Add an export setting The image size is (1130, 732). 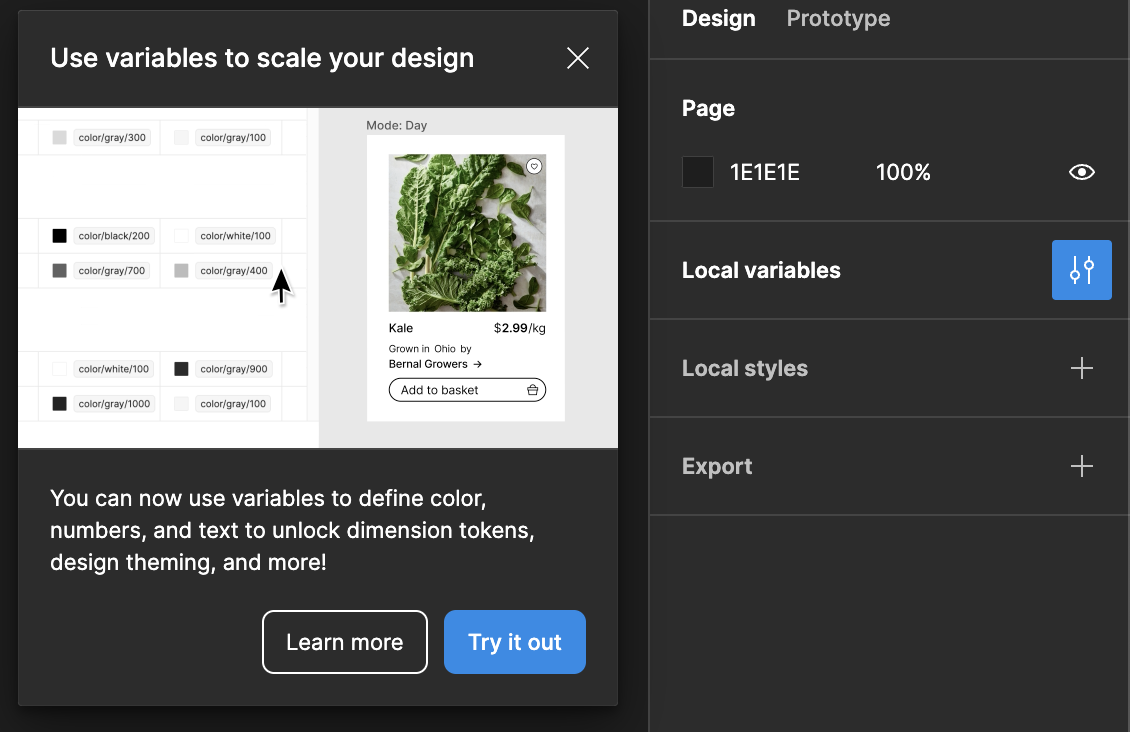(x=1081, y=466)
